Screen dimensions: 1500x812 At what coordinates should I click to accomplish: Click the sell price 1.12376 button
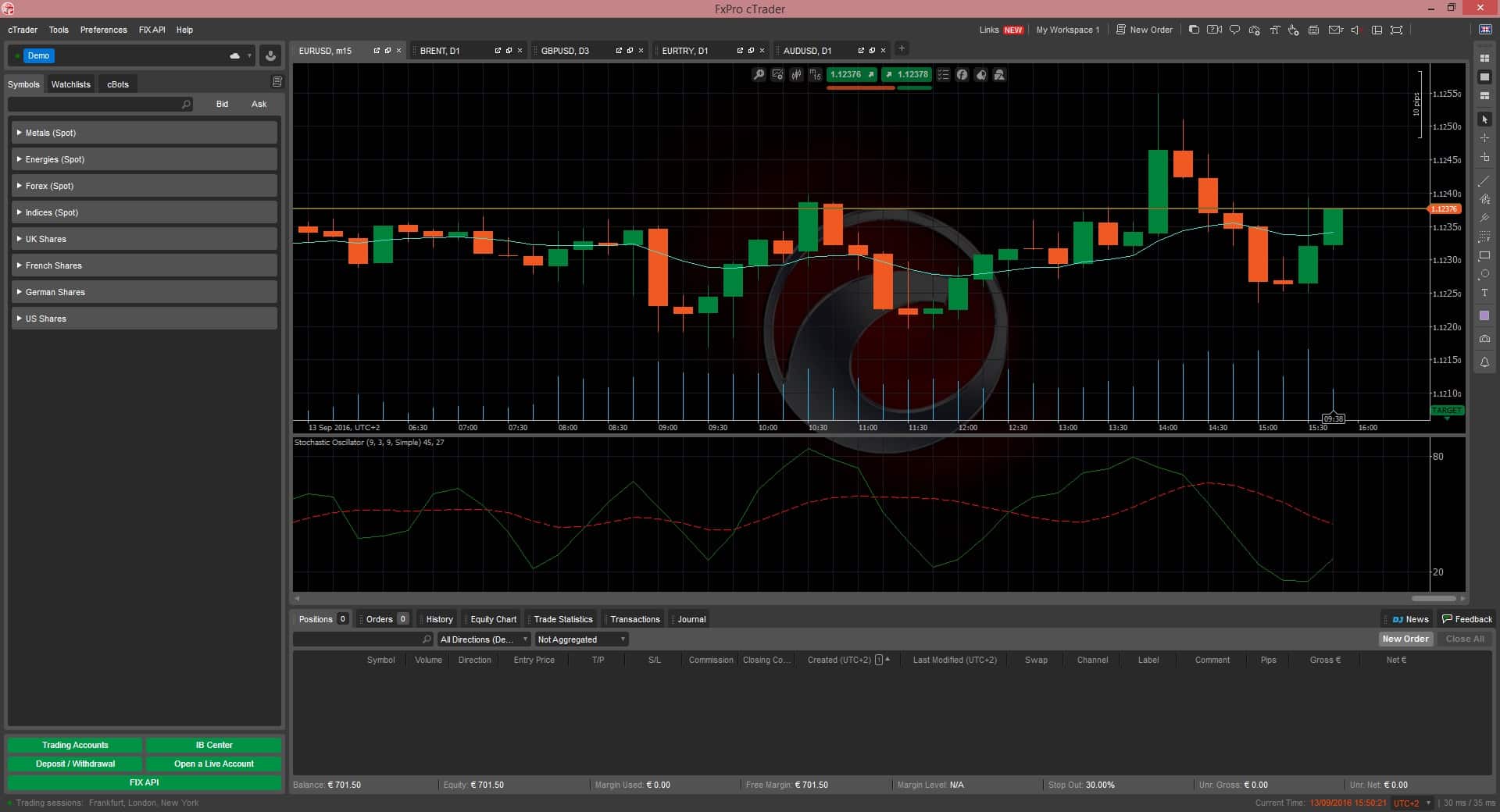[x=852, y=75]
